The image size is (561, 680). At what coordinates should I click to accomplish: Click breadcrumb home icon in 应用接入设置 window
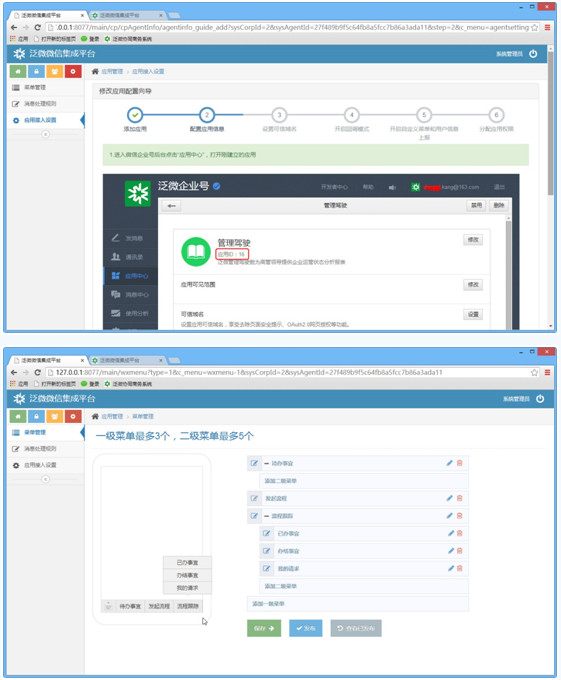coord(95,72)
